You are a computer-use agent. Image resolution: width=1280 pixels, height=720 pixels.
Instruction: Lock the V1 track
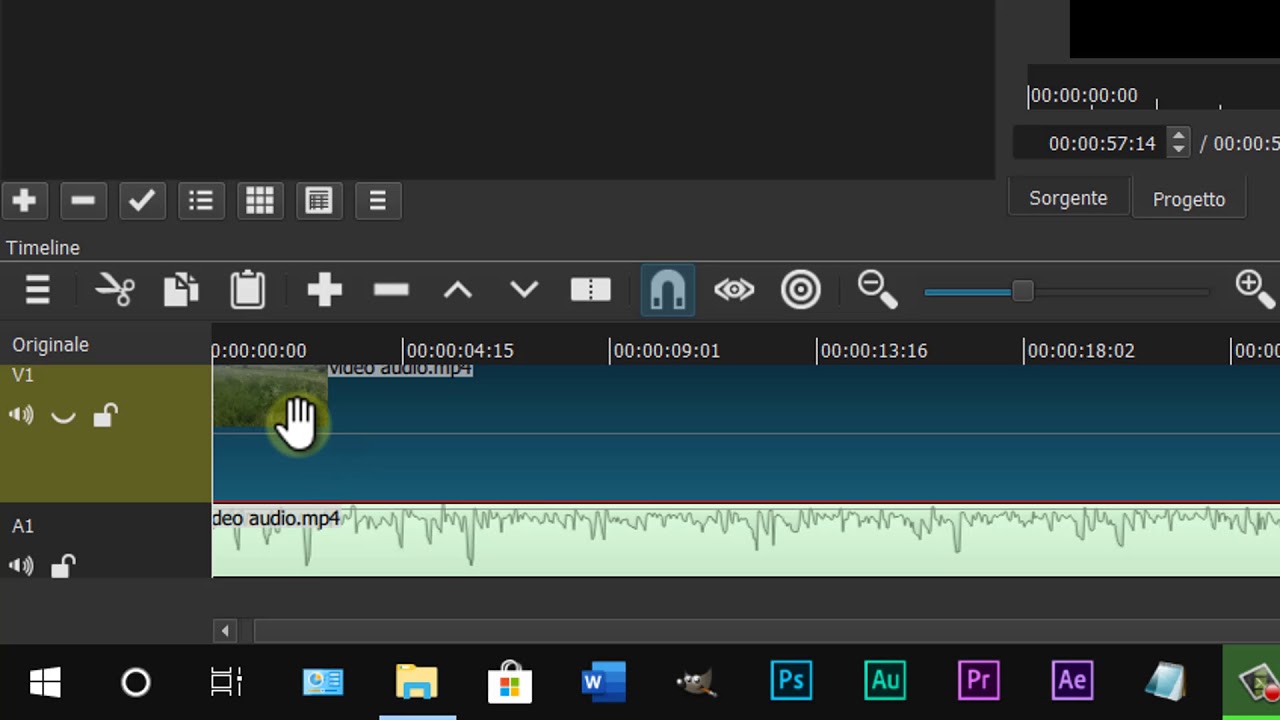click(x=105, y=414)
